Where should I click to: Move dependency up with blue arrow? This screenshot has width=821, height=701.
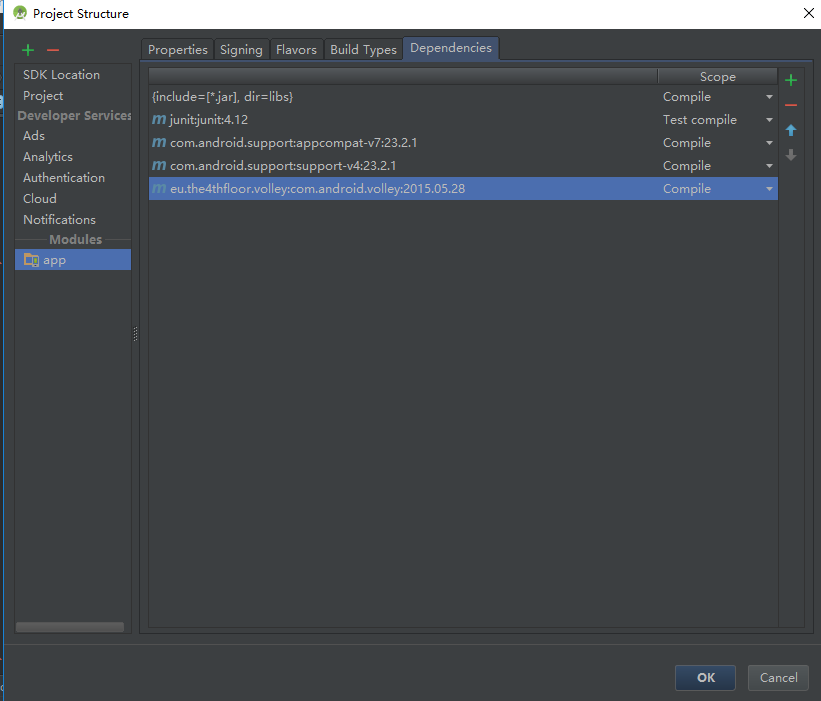tap(791, 130)
